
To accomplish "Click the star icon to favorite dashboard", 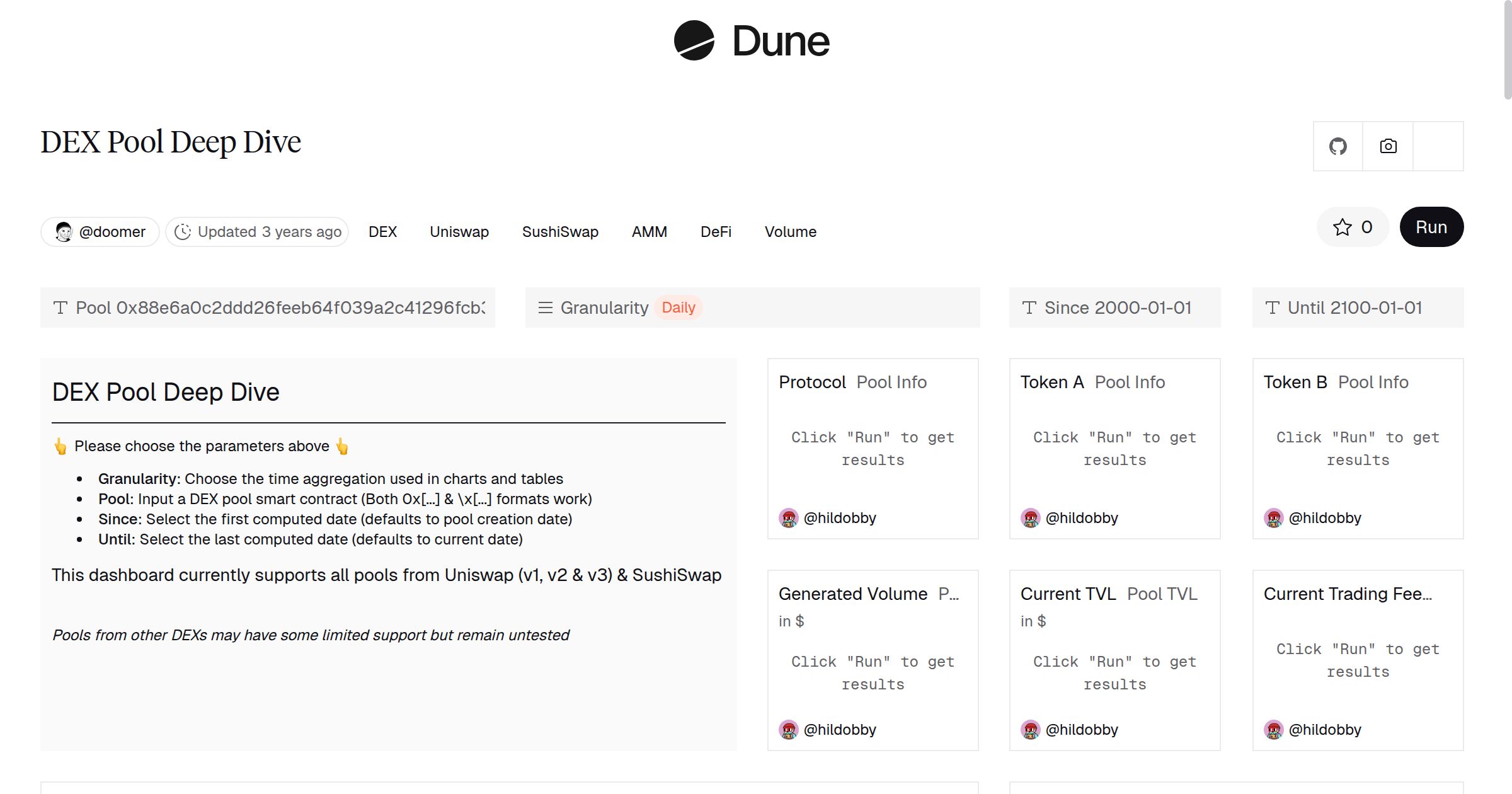I will [1343, 227].
